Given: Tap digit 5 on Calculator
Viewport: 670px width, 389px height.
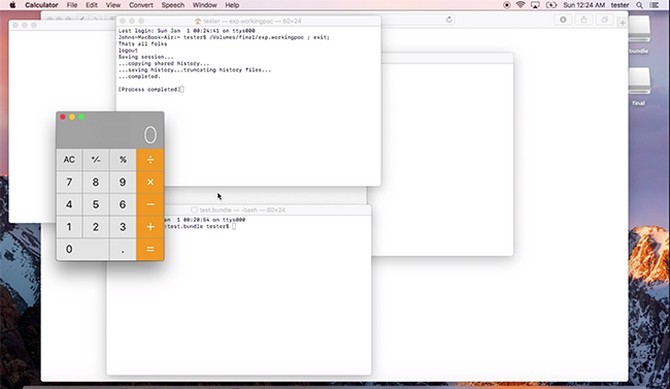Looking at the screenshot, I should [96, 204].
